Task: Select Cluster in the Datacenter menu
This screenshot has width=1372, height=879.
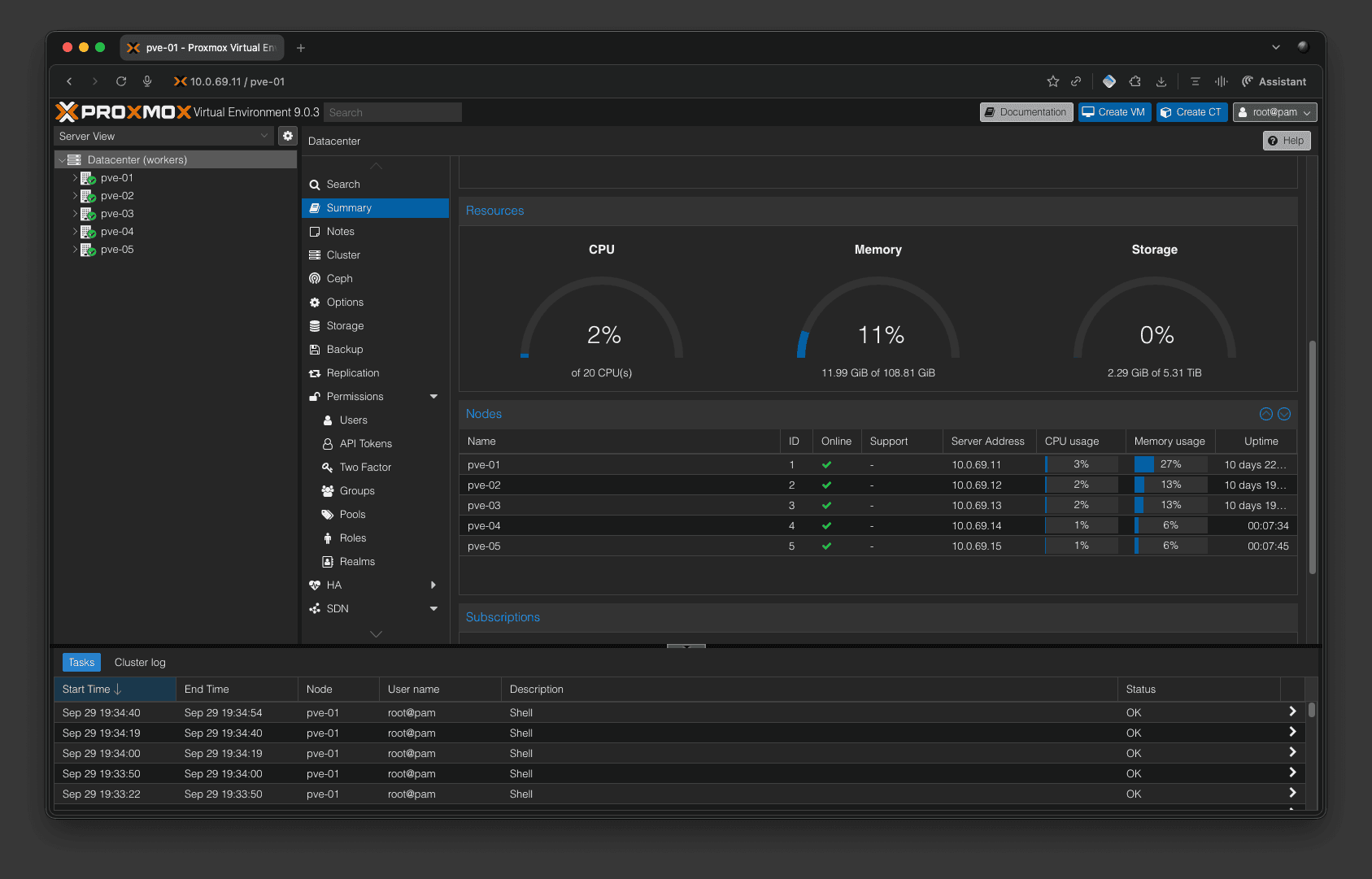Action: (375, 255)
